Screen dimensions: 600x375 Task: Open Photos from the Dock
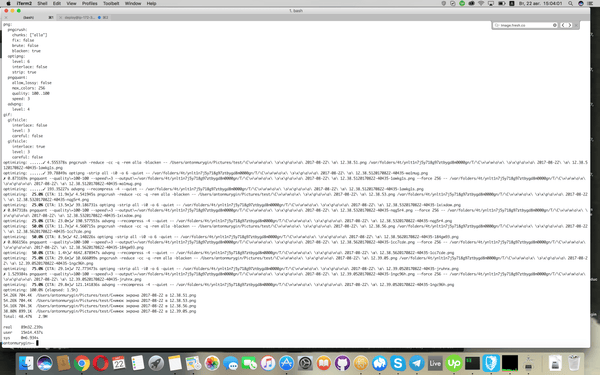[x=212, y=363]
